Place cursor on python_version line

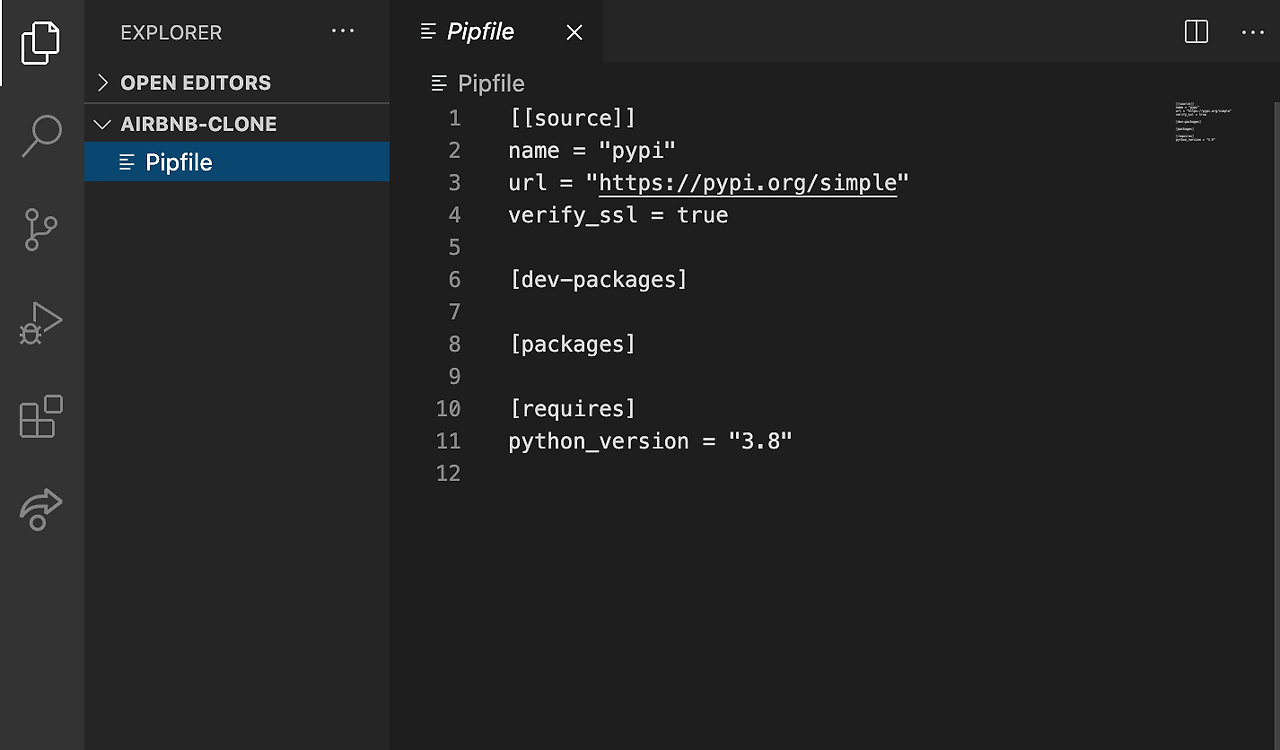[650, 441]
